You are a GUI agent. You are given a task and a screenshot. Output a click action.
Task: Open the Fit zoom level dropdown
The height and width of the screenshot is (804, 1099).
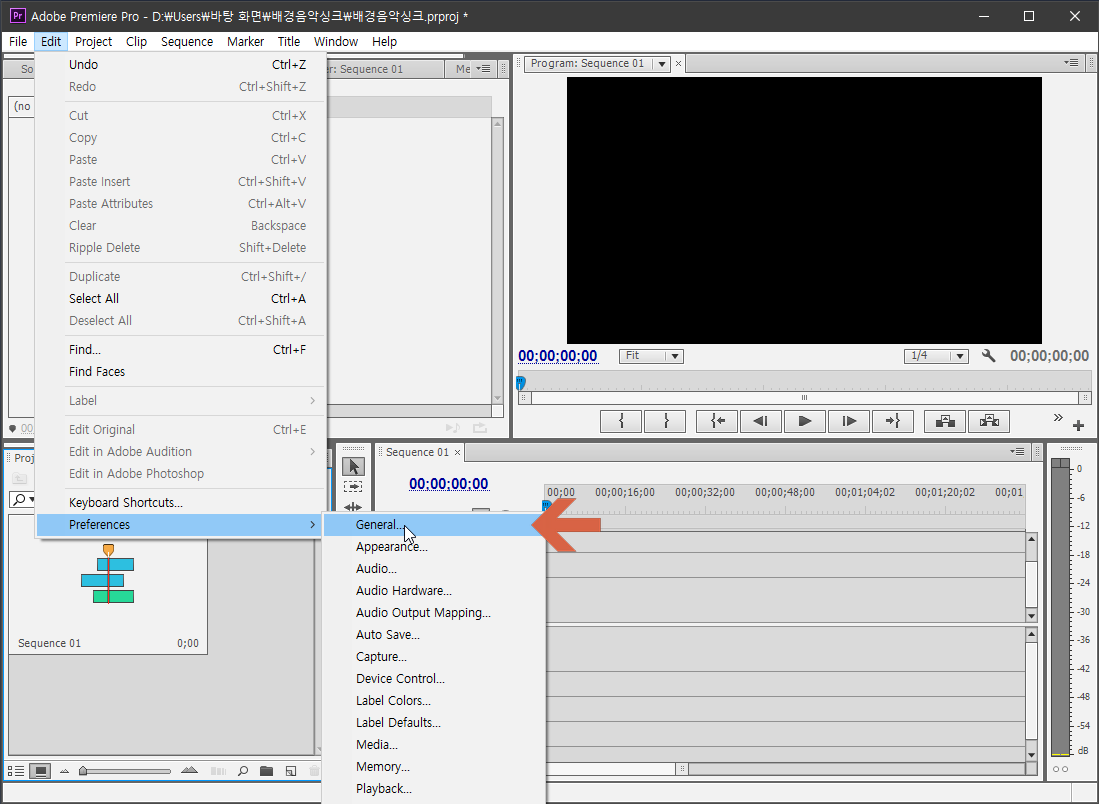click(x=651, y=356)
